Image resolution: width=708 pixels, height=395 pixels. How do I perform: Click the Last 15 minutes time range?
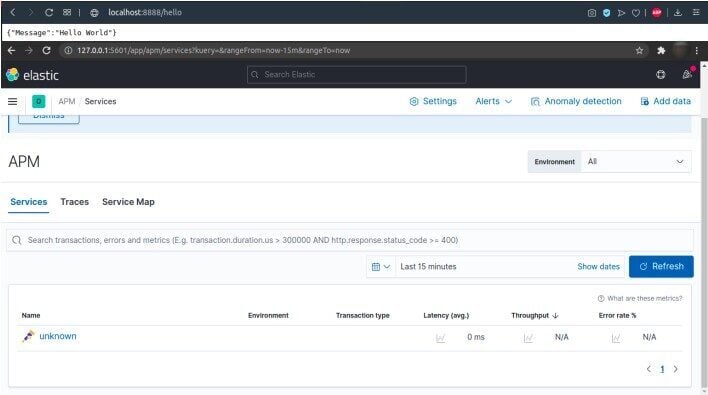(x=428, y=267)
